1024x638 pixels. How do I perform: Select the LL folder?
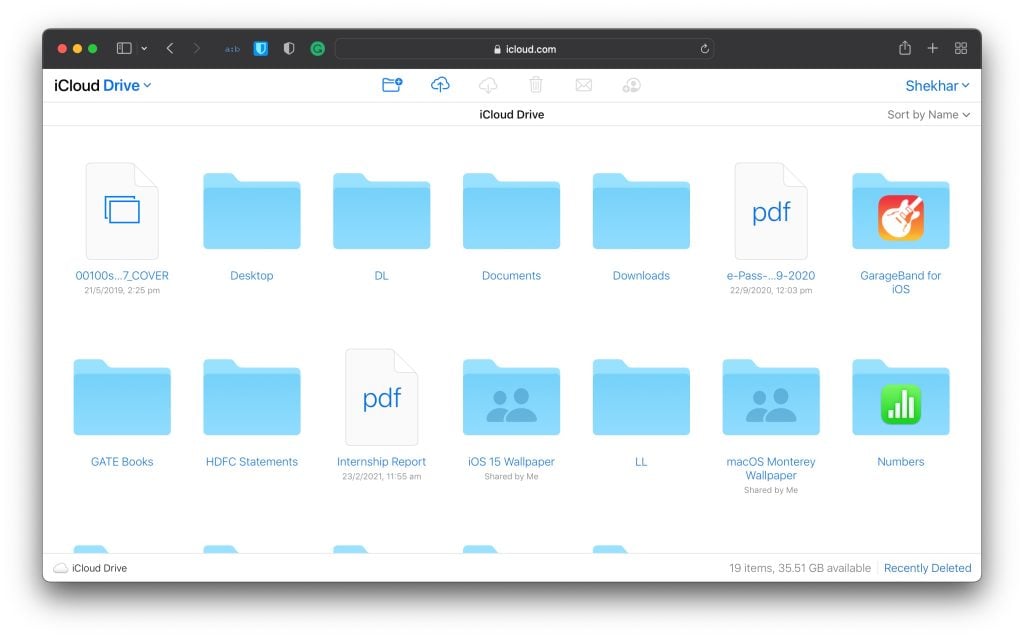[x=641, y=398]
